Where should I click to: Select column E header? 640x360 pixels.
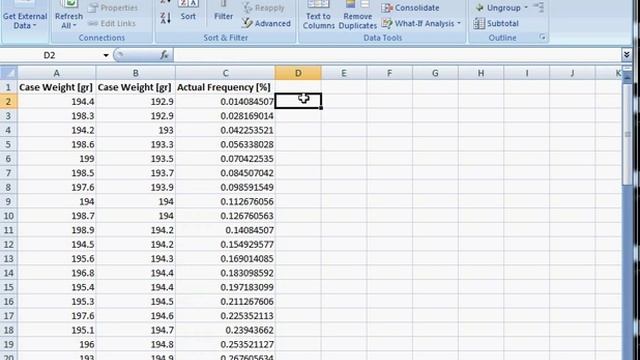point(344,73)
